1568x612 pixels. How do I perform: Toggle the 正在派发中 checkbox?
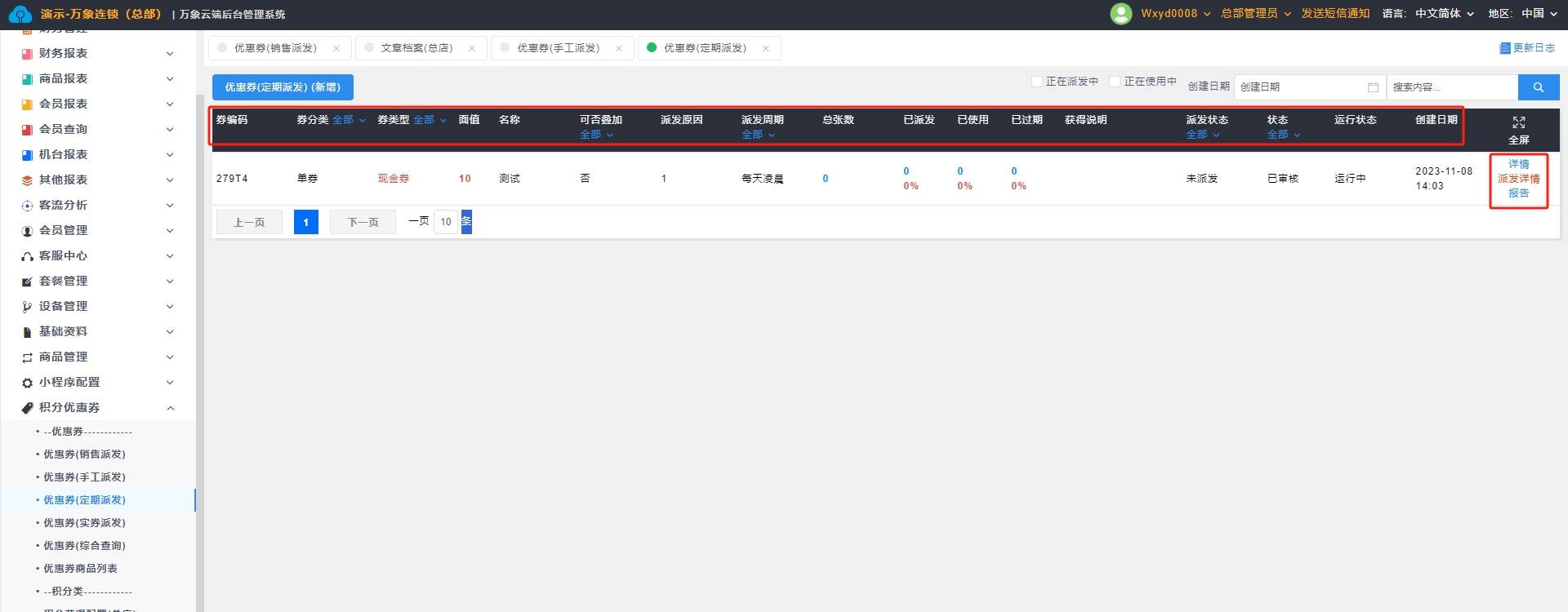click(x=1037, y=82)
